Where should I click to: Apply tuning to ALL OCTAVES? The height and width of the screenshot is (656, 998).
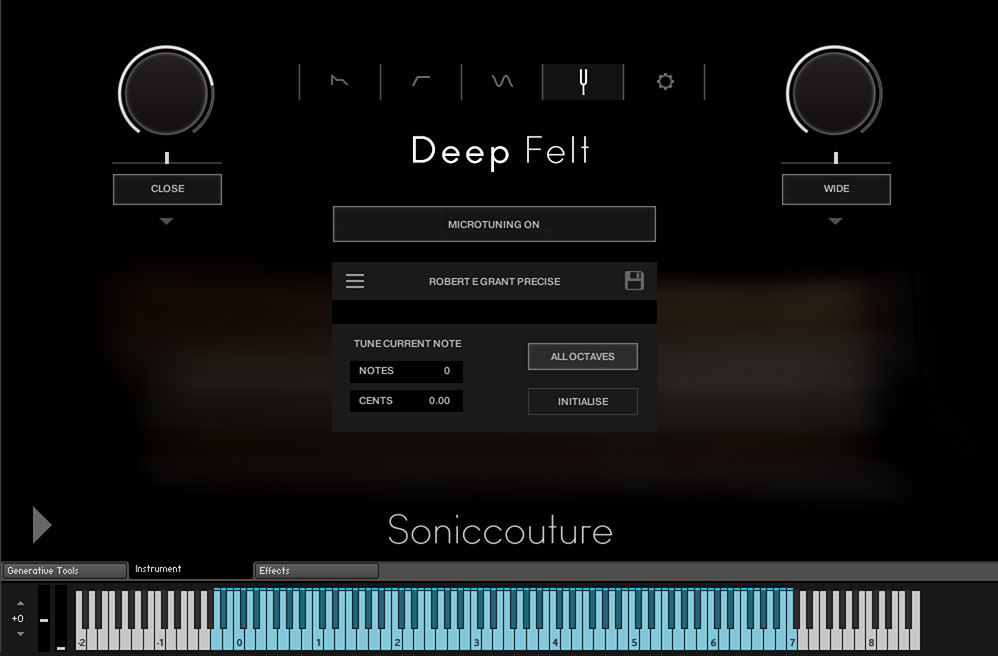click(x=582, y=356)
